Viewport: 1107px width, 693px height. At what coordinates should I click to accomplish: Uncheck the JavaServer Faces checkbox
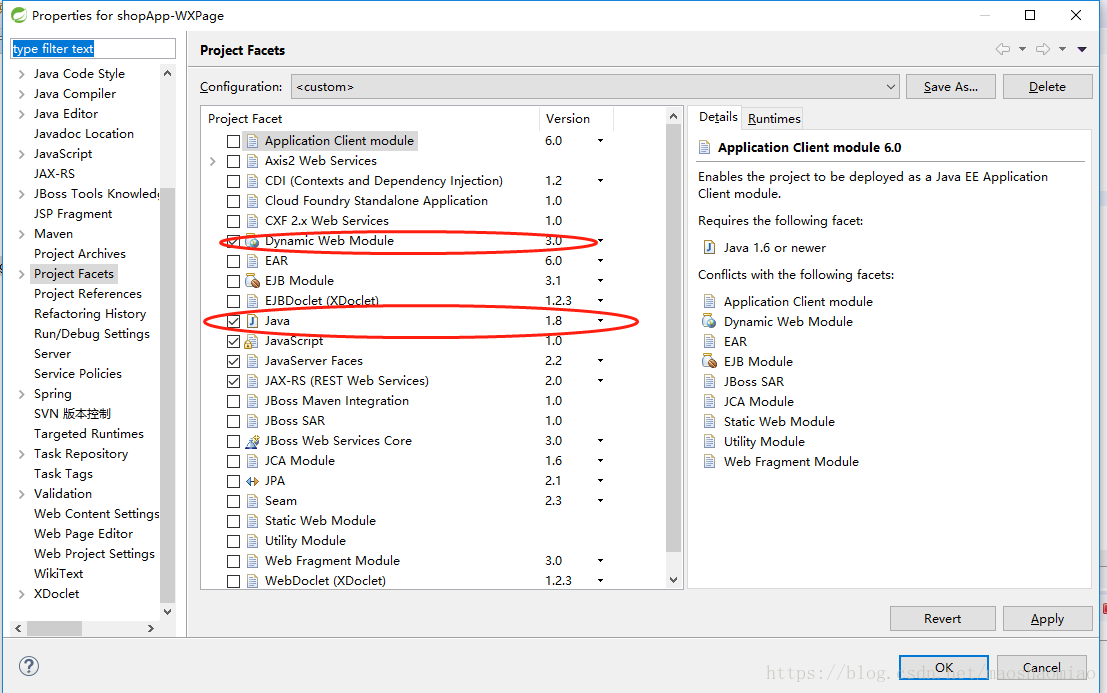[233, 361]
